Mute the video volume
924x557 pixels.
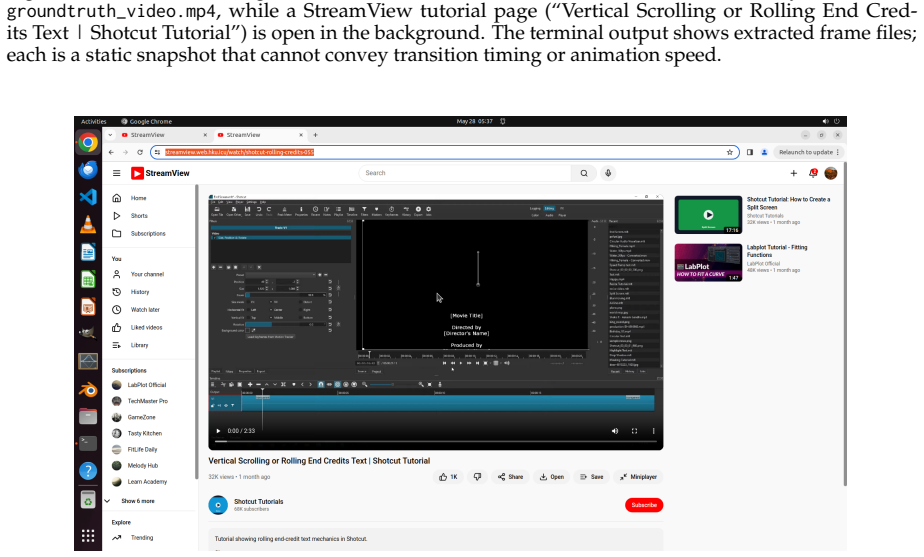tap(615, 431)
